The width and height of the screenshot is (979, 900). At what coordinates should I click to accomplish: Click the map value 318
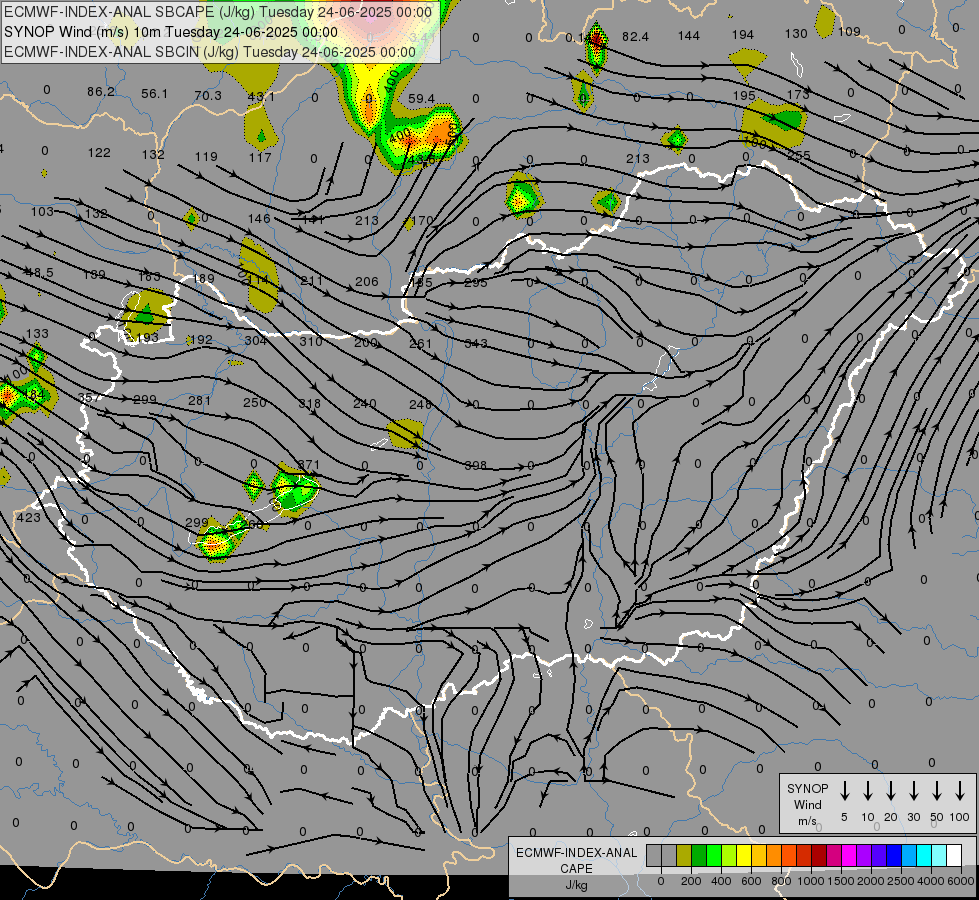click(x=309, y=403)
